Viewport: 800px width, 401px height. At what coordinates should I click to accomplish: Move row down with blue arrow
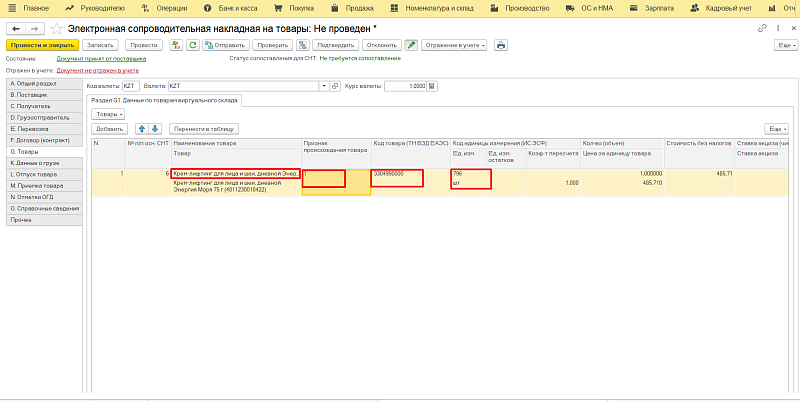[x=155, y=129]
